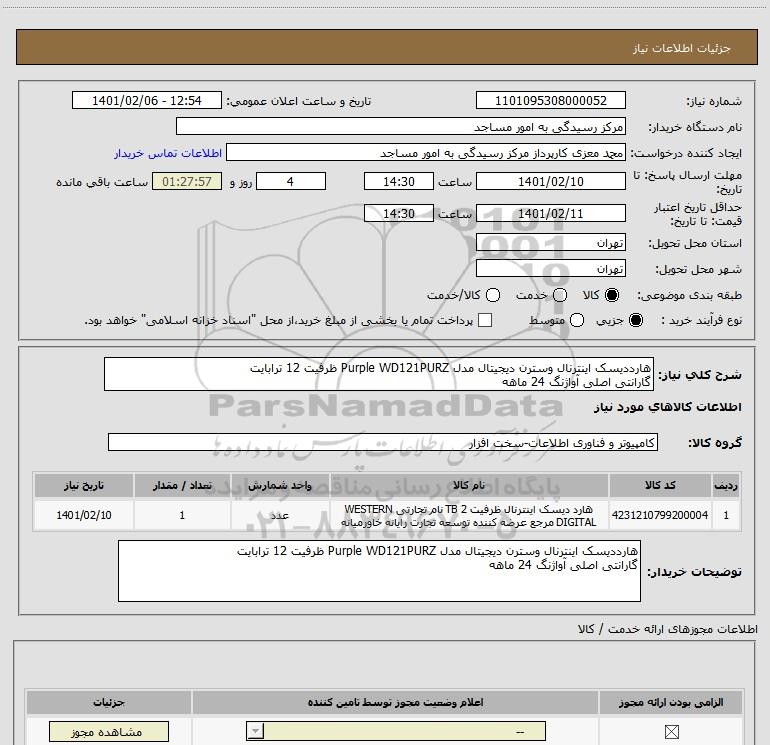Viewport: 770px width, 745px height.
Task: Click the اطلاعات مجوزهای ارائه خدمت heading
Action: point(667,629)
